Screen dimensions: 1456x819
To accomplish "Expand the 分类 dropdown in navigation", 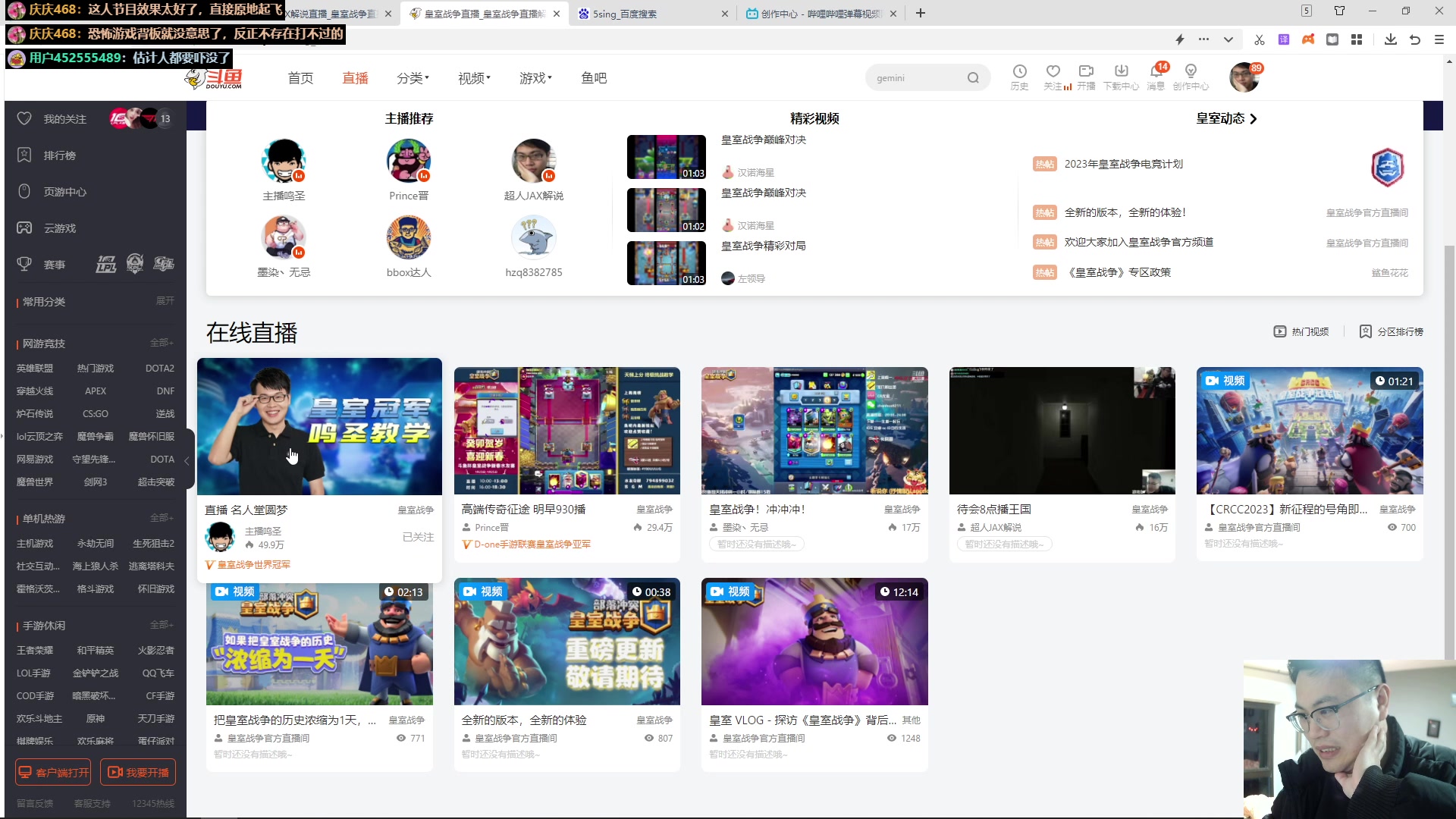I will point(413,78).
